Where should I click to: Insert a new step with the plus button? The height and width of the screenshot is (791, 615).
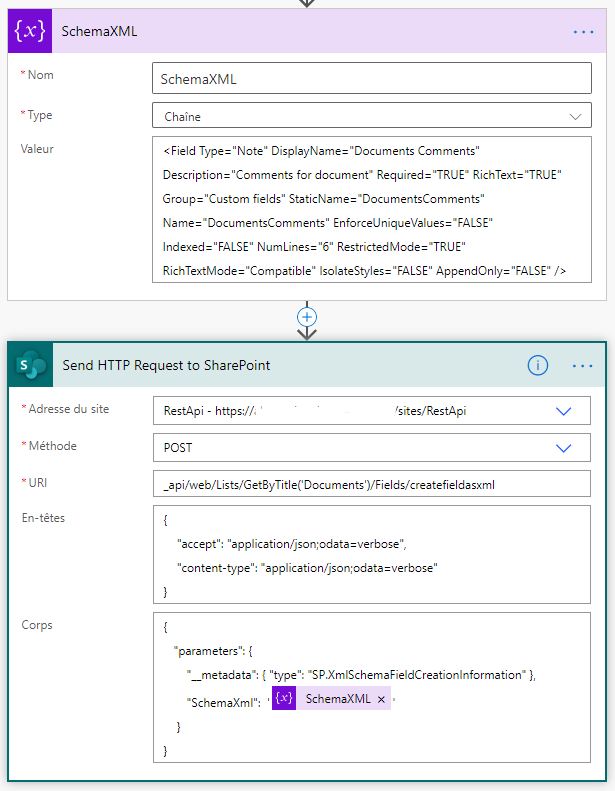pyautogui.click(x=307, y=317)
